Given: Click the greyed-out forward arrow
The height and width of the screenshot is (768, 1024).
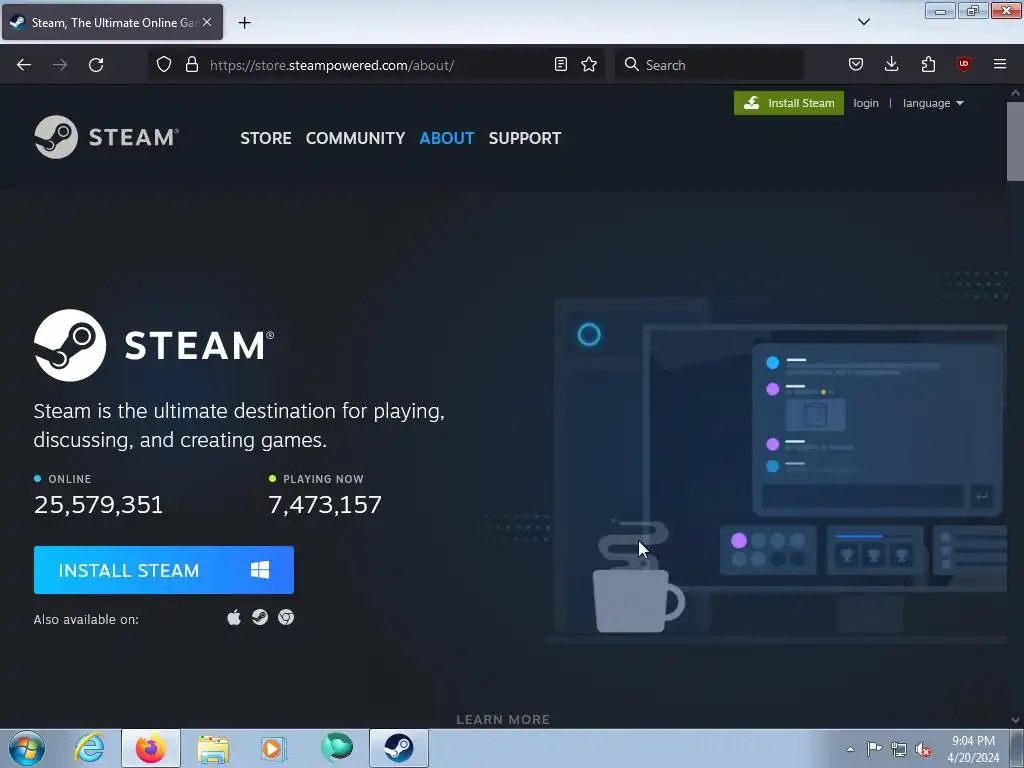Looking at the screenshot, I should click(x=60, y=65).
